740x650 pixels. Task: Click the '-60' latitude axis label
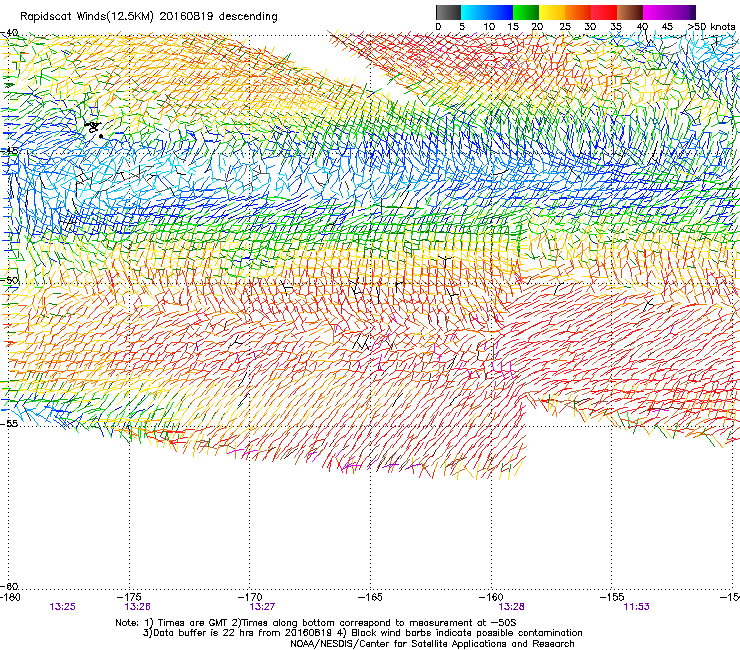pos(9,586)
